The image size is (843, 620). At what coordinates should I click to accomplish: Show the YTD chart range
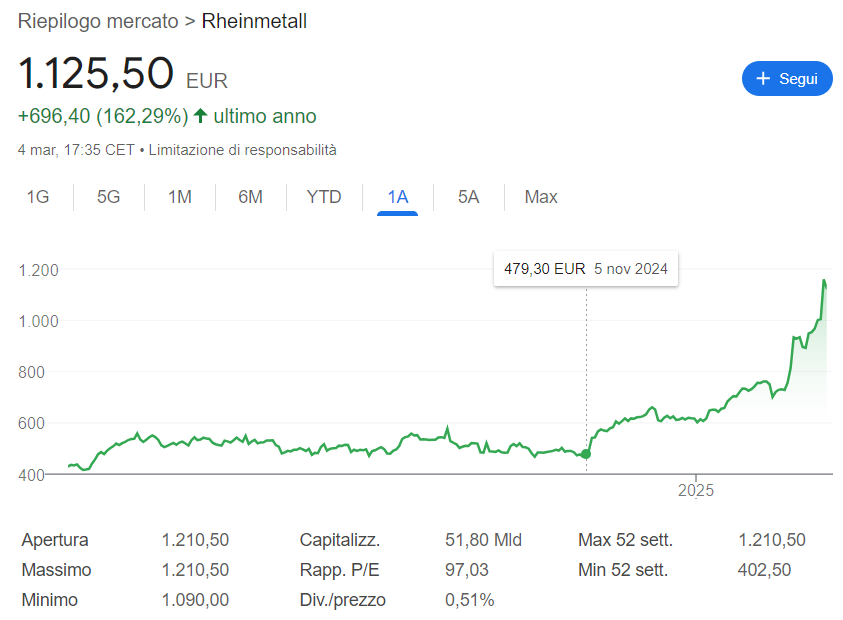(324, 197)
